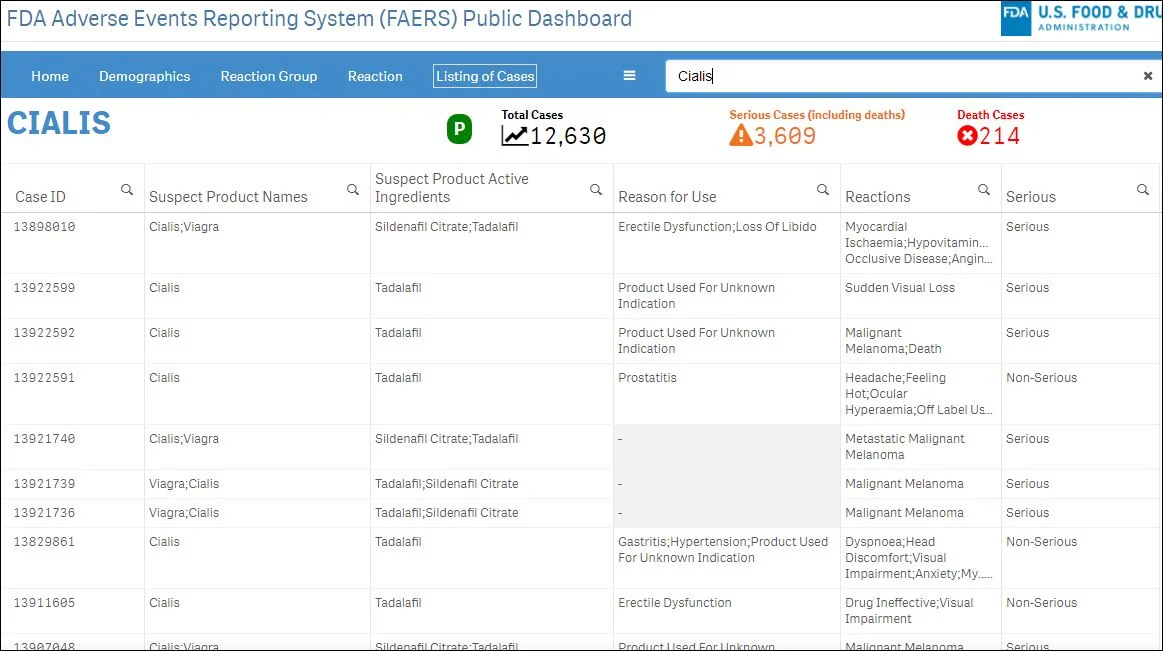Click the 214 death cases value
The height and width of the screenshot is (651, 1163).
[x=999, y=136]
